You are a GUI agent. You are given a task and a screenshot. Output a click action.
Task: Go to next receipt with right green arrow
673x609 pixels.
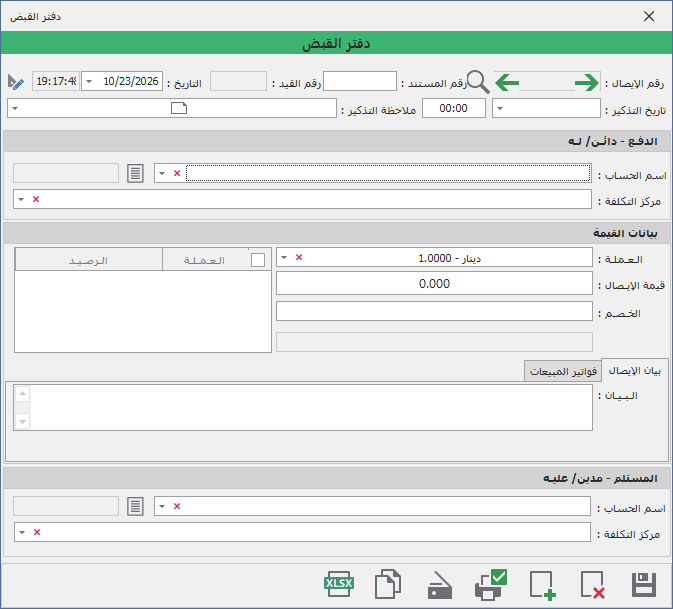586,82
